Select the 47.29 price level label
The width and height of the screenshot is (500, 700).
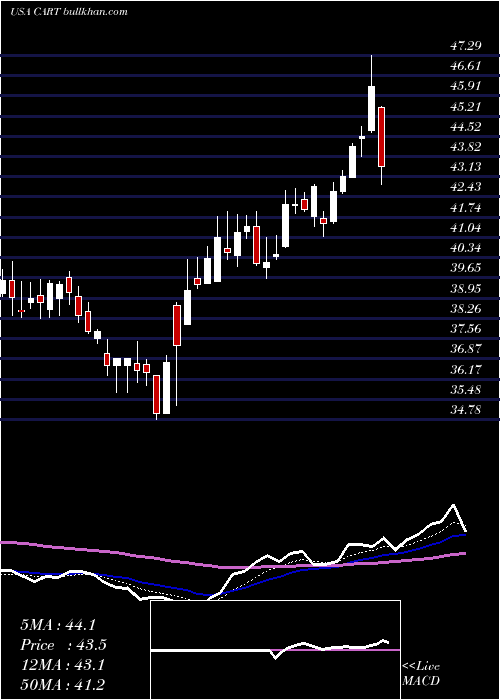[x=466, y=46]
